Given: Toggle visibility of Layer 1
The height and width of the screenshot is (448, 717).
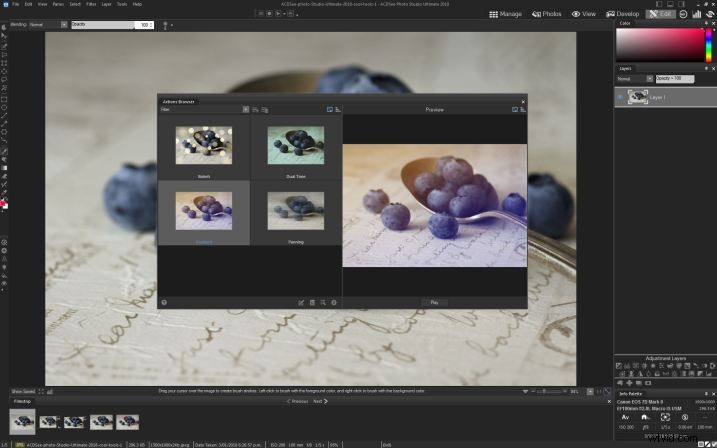Looking at the screenshot, I should click(620, 97).
